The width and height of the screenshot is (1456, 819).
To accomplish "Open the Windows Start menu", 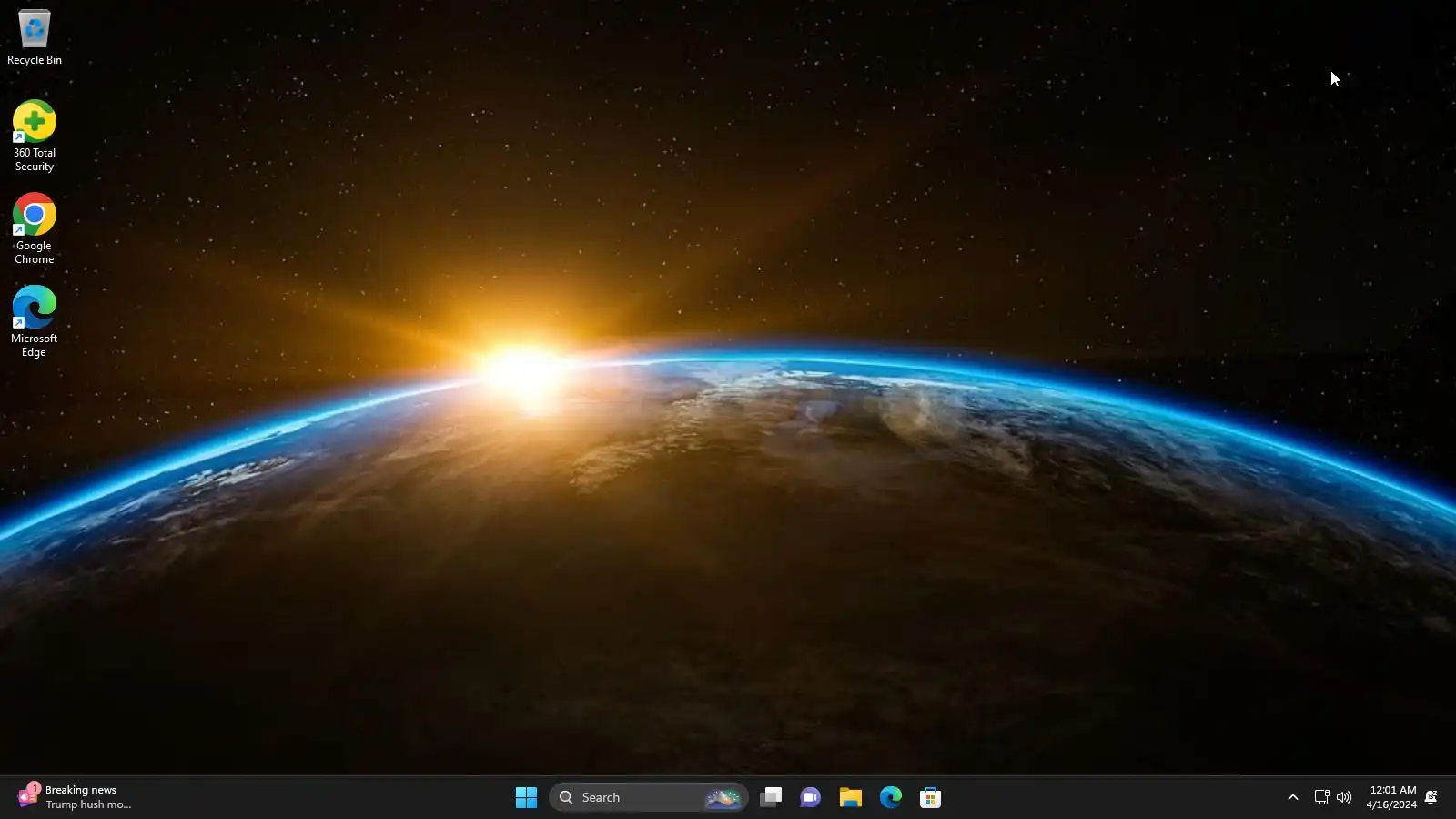I will (x=526, y=797).
